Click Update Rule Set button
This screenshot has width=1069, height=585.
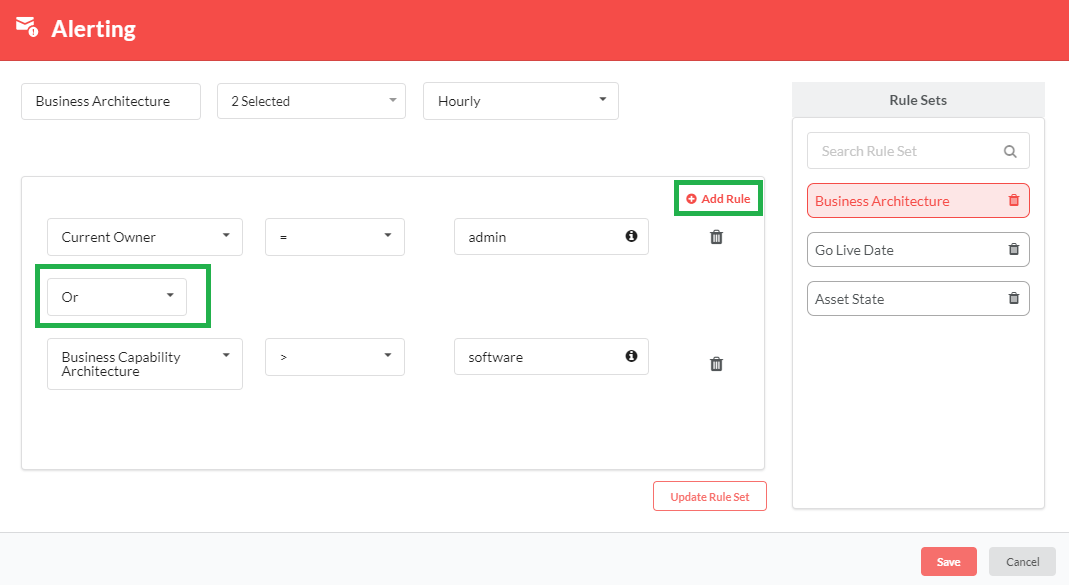(x=710, y=496)
